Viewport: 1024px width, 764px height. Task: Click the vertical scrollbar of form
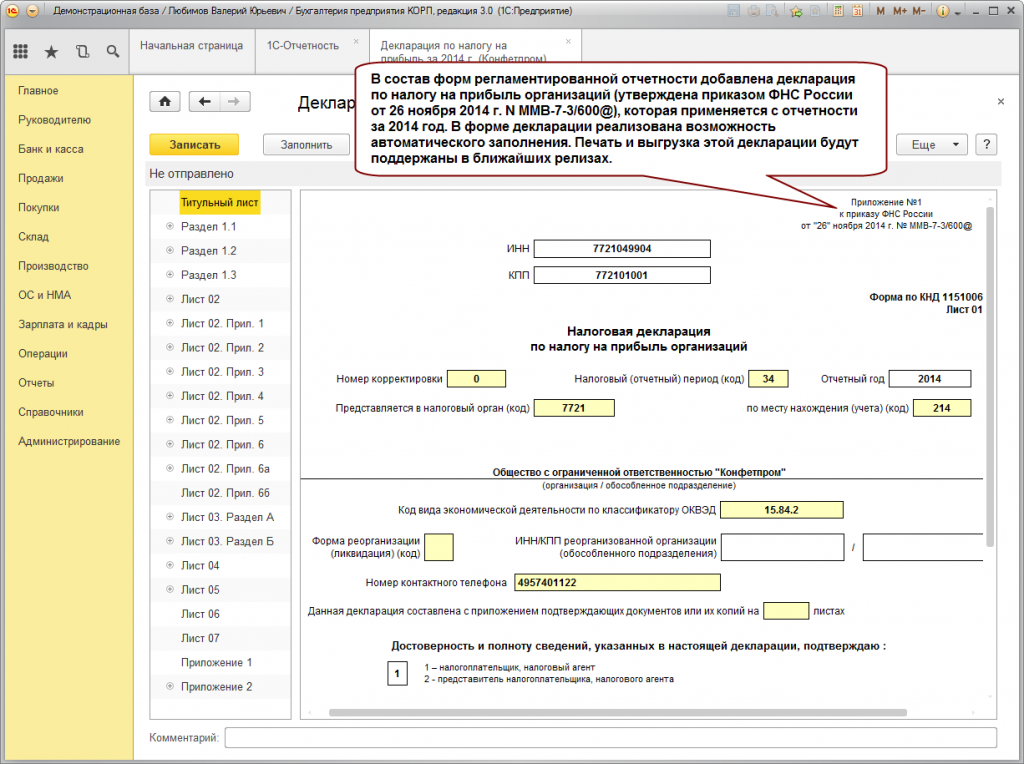point(990,377)
